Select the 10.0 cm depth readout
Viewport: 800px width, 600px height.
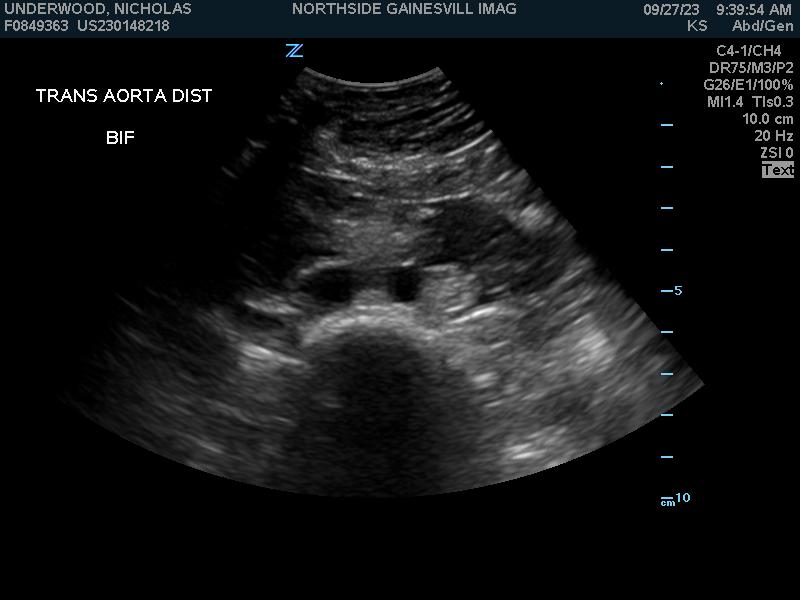767,119
